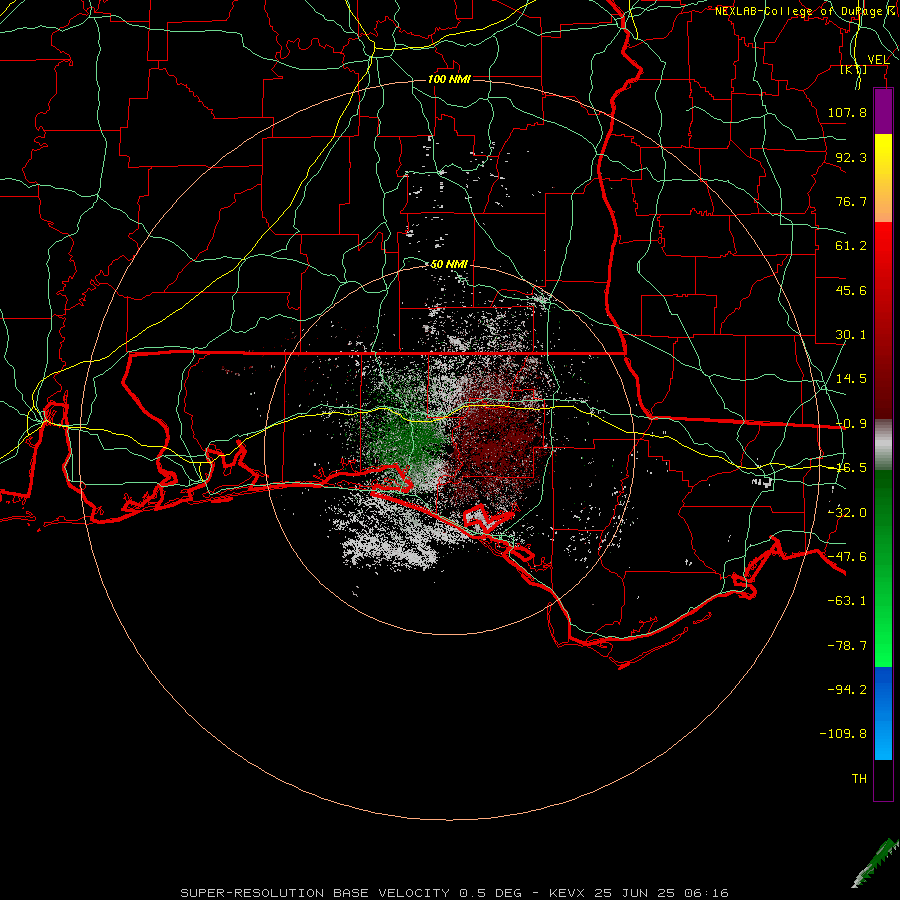The height and width of the screenshot is (900, 900).
Task: Click the "06:16" time in the caption
Action: coord(706,893)
